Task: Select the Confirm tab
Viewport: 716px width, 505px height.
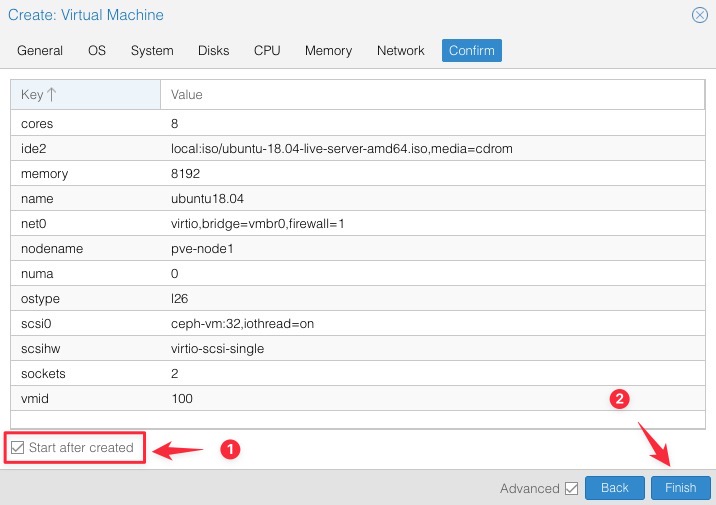Action: (x=472, y=50)
